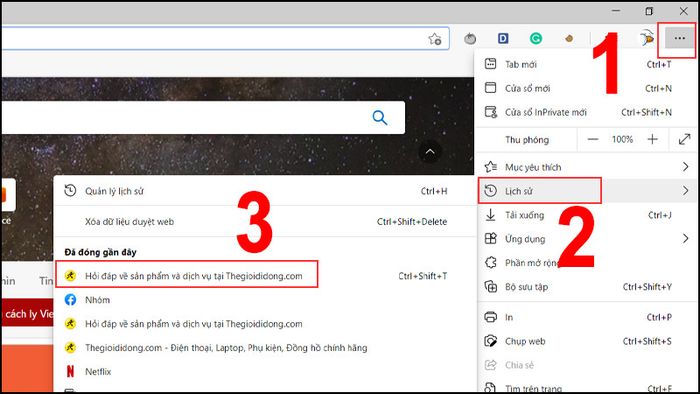This screenshot has height=394, width=700.
Task: Click the add to favorites star icon
Action: (435, 39)
